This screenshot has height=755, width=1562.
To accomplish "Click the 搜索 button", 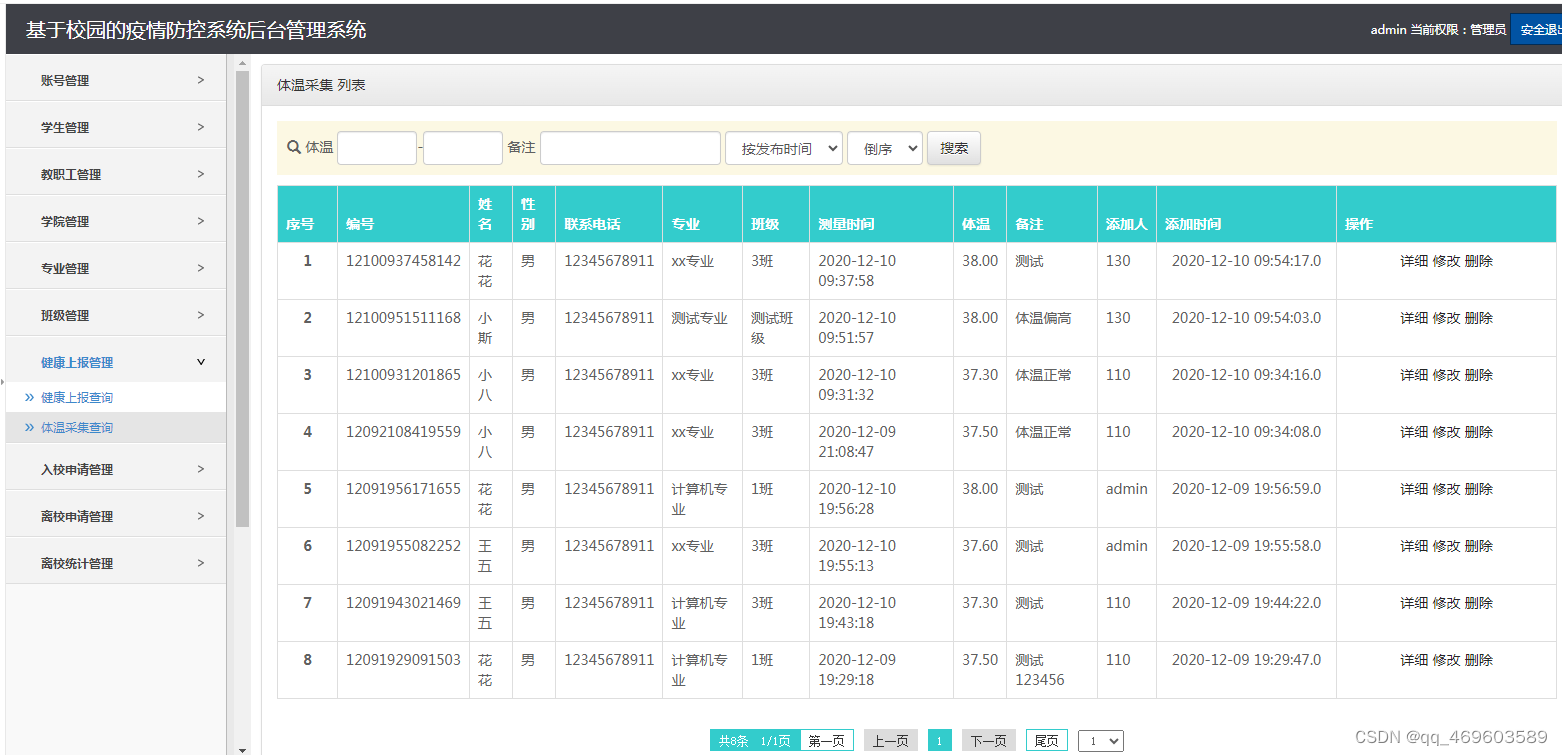I will 954,148.
